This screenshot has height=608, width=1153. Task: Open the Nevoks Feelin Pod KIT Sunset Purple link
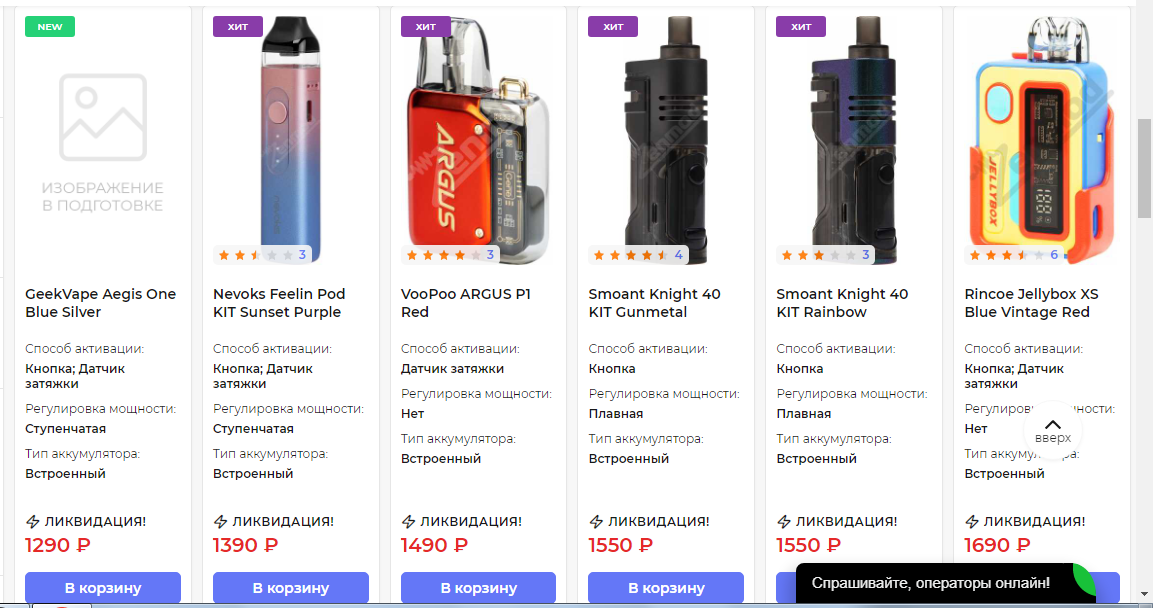click(279, 303)
